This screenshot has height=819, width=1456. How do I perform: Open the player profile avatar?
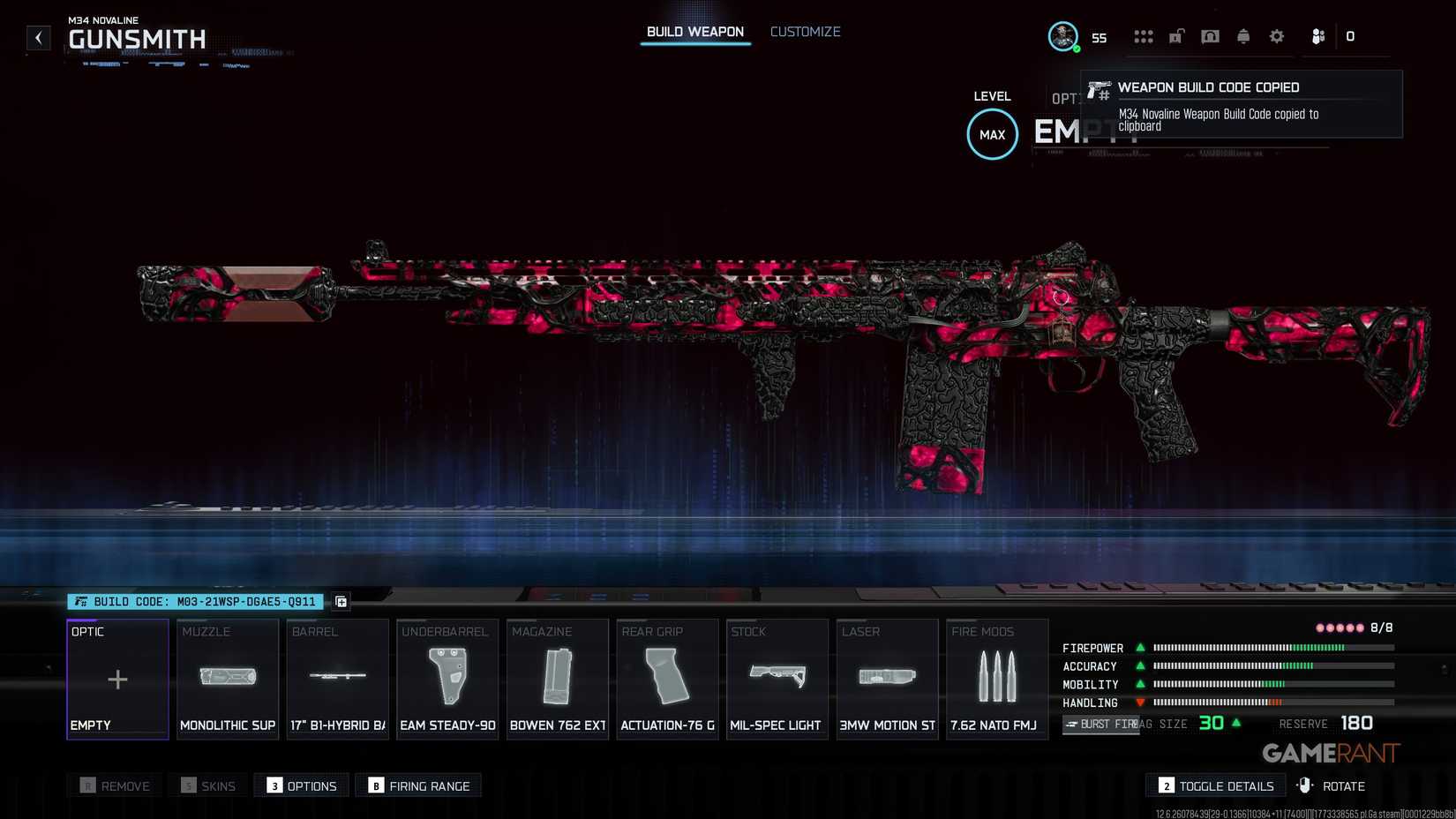1062,36
